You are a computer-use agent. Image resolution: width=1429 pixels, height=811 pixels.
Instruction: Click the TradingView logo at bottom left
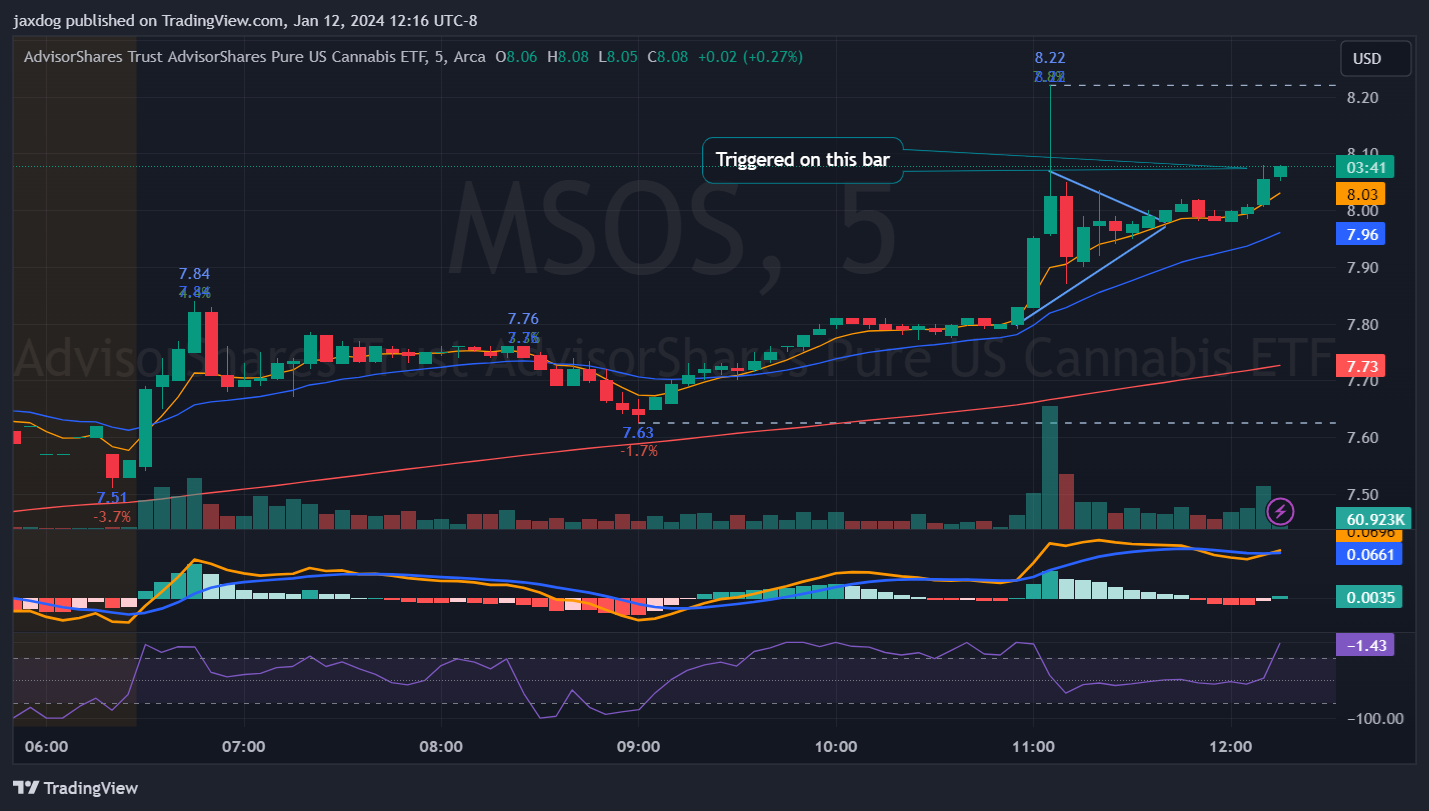point(75,788)
